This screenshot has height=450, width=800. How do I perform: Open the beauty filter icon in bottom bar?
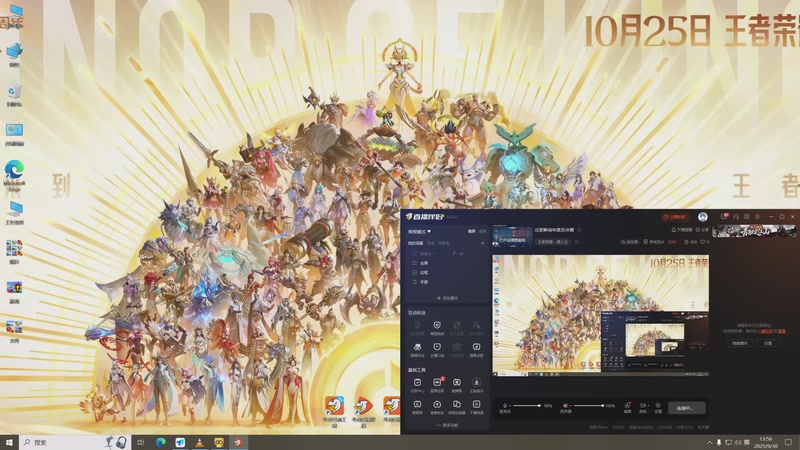coord(628,407)
